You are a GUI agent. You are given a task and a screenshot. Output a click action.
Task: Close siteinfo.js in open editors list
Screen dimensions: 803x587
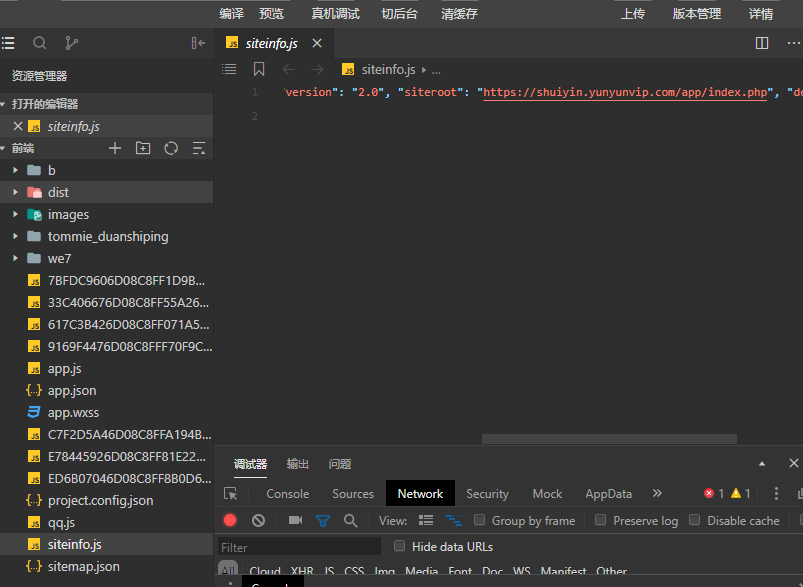click(x=18, y=126)
